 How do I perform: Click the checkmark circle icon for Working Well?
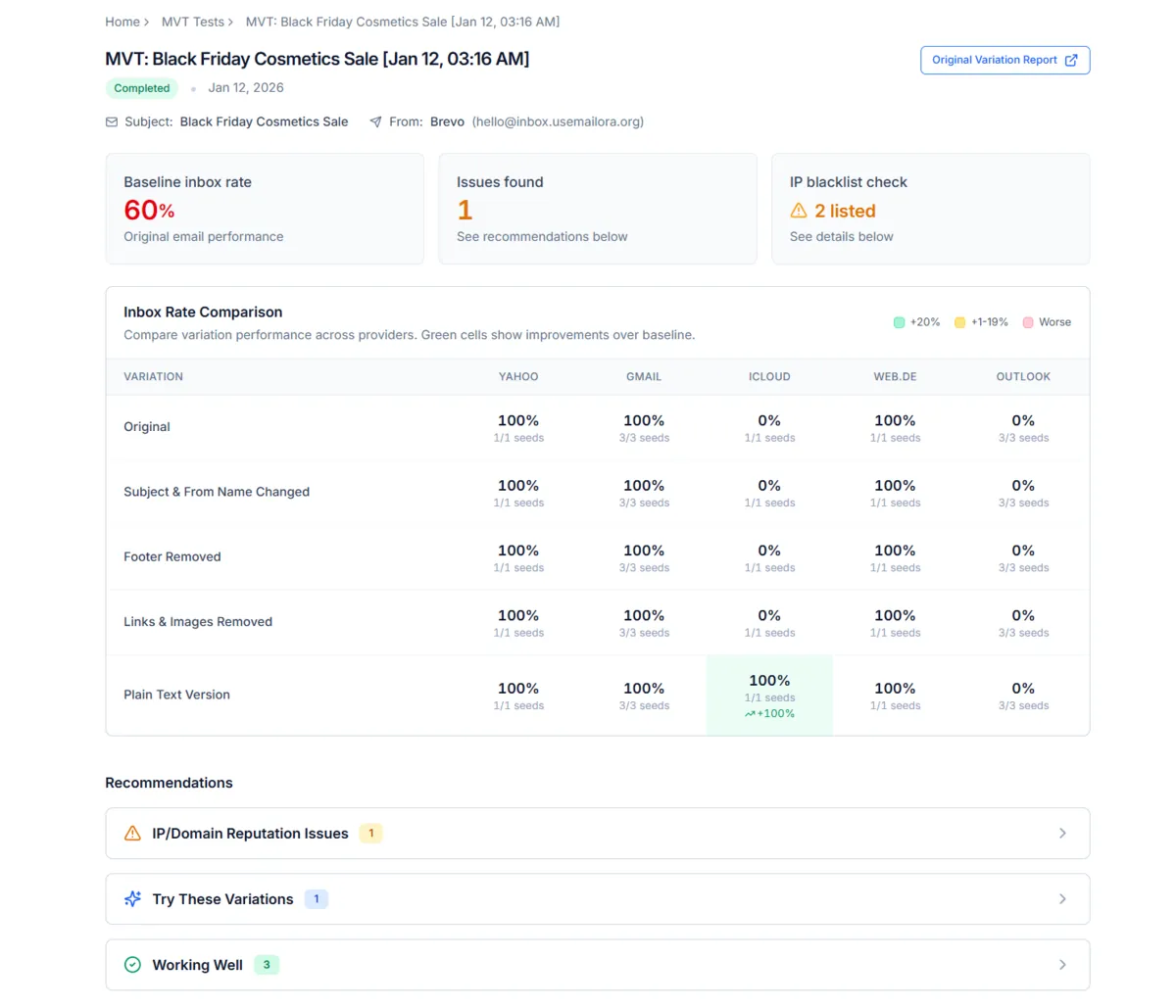click(x=132, y=965)
